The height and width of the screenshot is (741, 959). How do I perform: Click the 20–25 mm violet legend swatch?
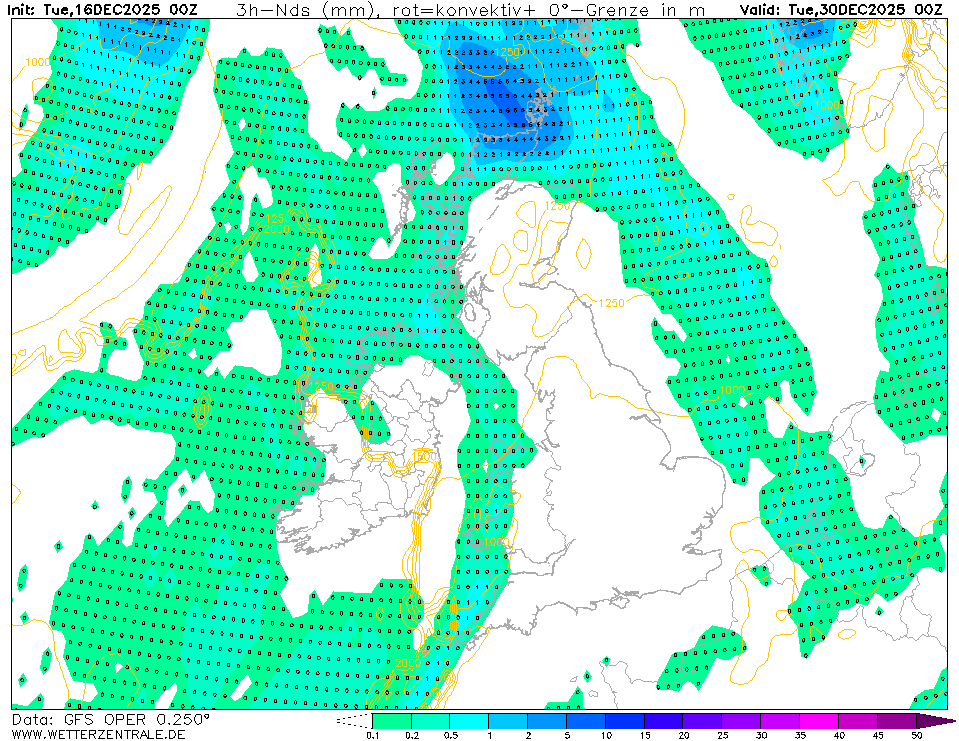coord(702,720)
